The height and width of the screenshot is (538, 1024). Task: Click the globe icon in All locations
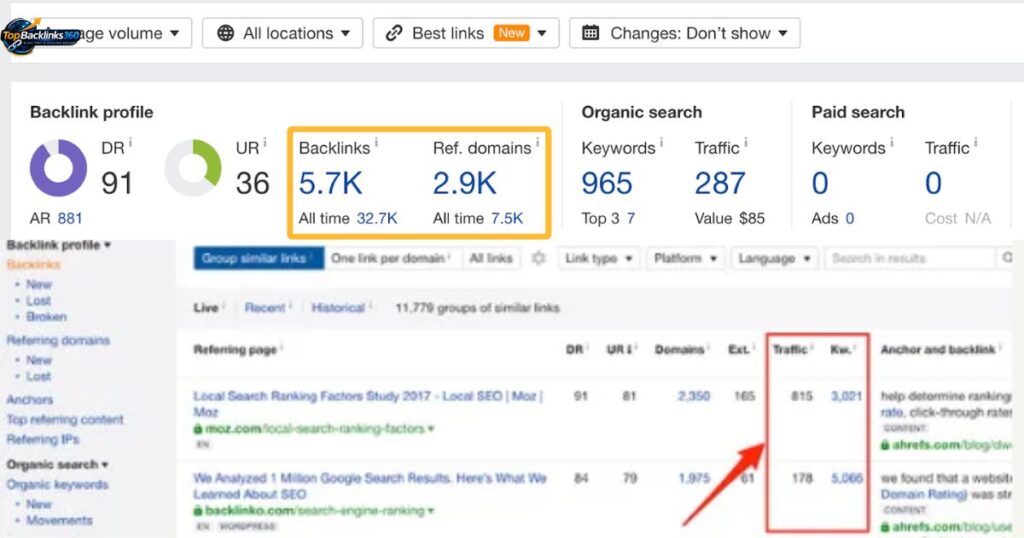click(x=225, y=33)
